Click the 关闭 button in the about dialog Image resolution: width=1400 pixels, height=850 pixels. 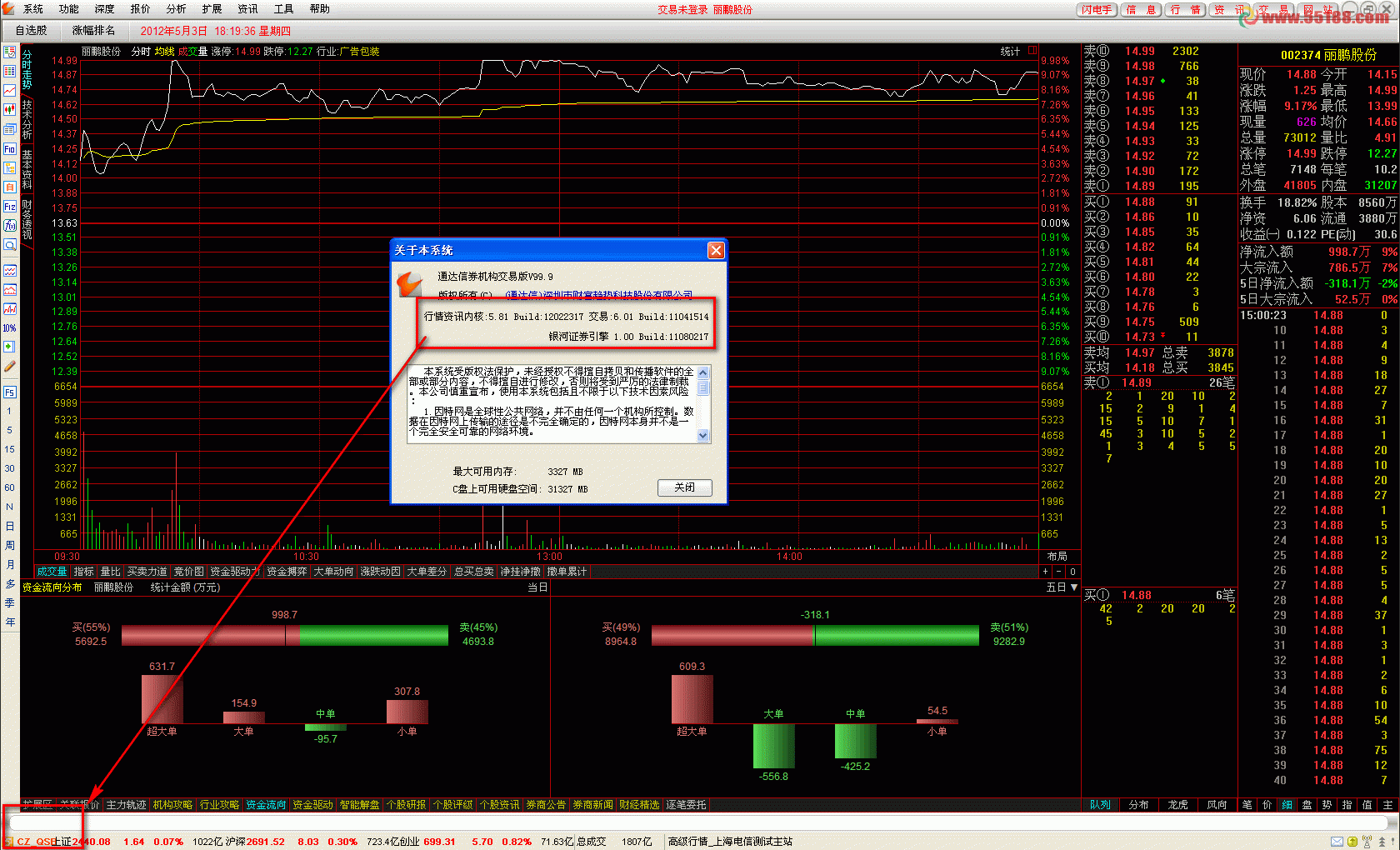(684, 487)
